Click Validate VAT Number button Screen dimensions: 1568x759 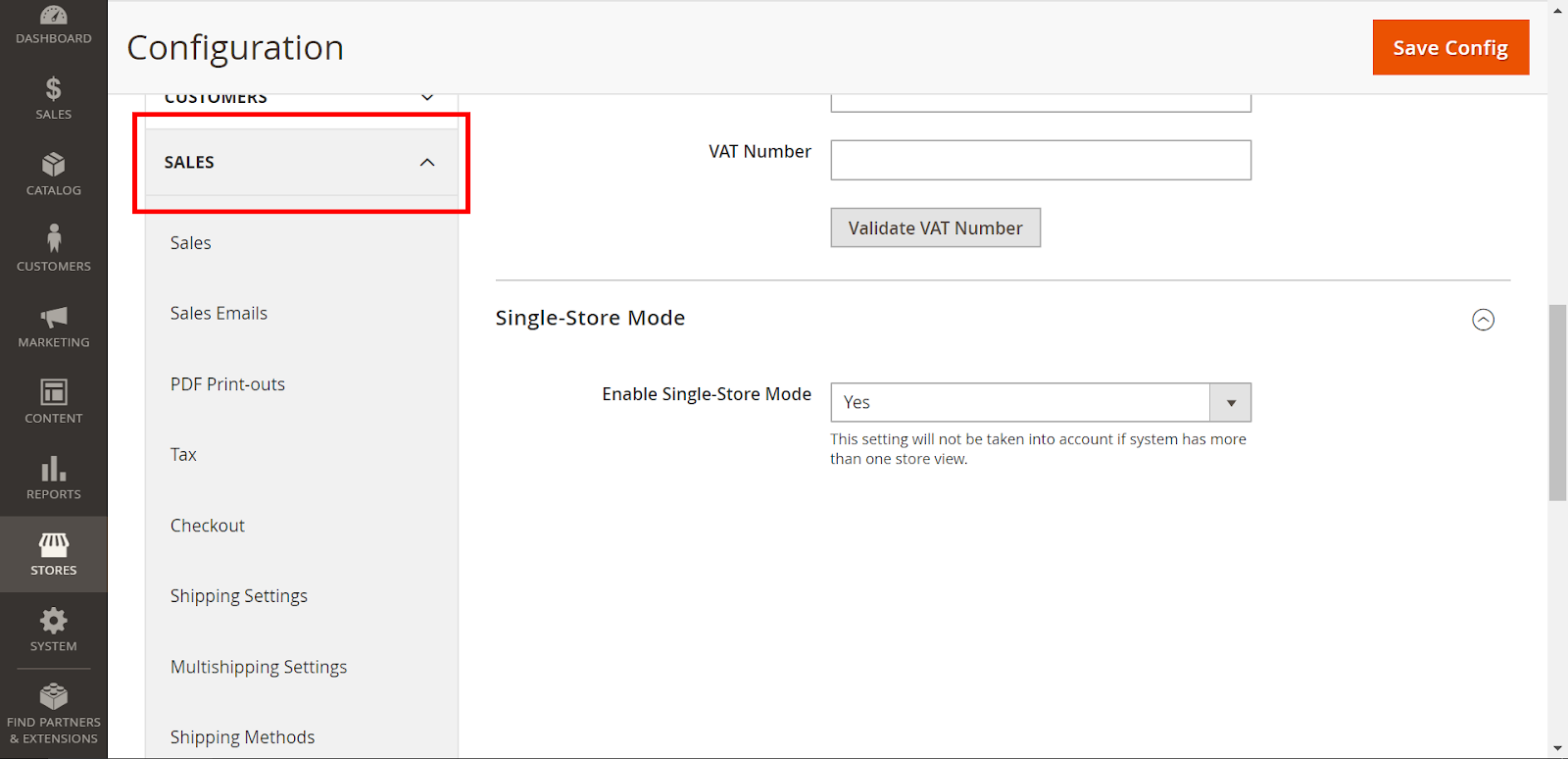935,228
